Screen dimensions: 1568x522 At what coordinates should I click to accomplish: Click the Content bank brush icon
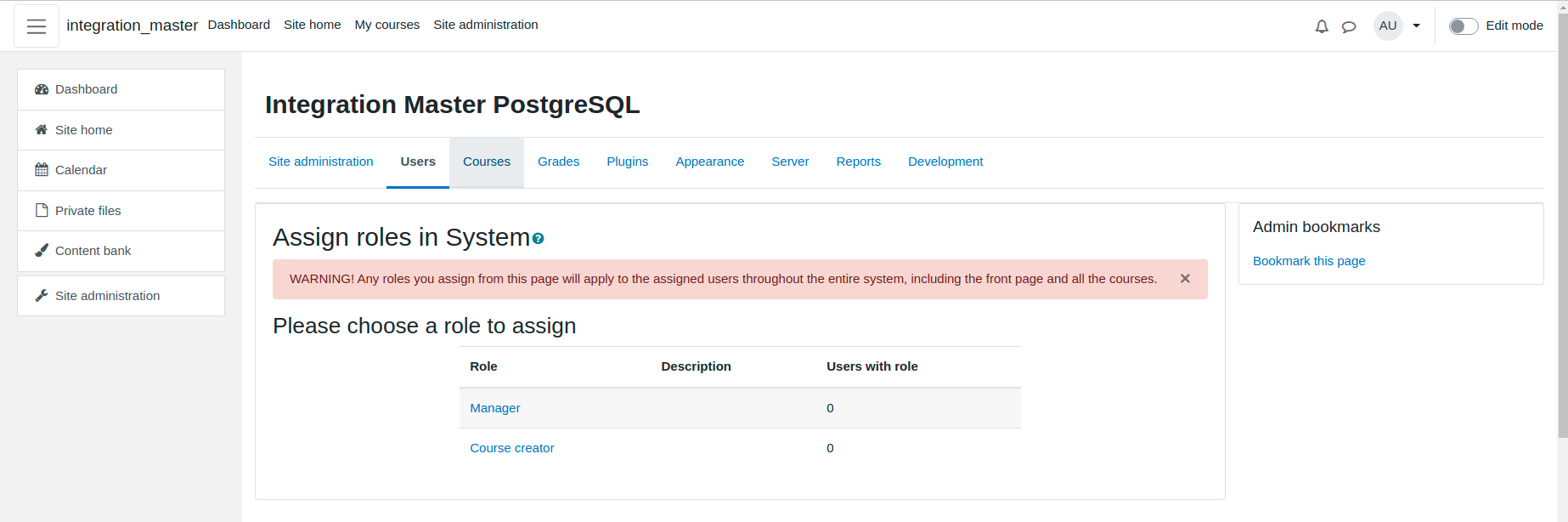coord(42,251)
